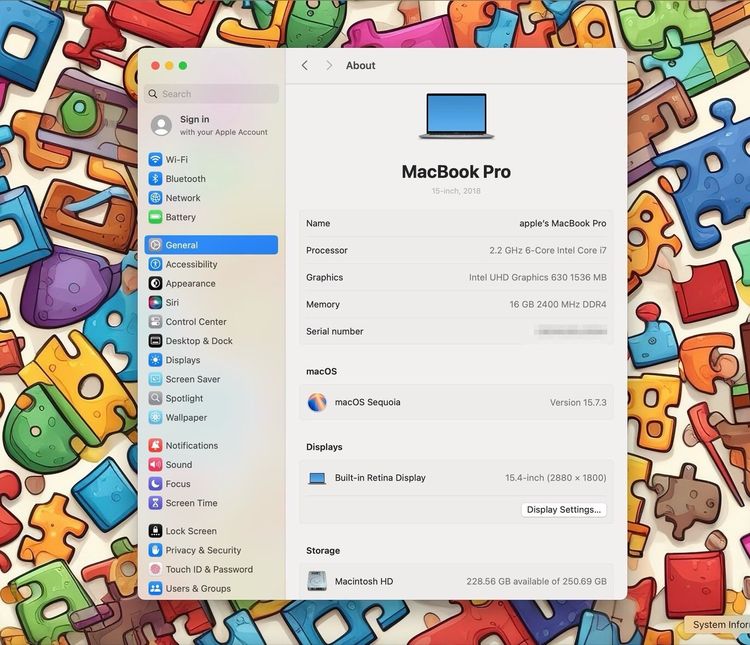The width and height of the screenshot is (750, 645).
Task: Click the Built-in Retina Display label
Action: point(380,478)
